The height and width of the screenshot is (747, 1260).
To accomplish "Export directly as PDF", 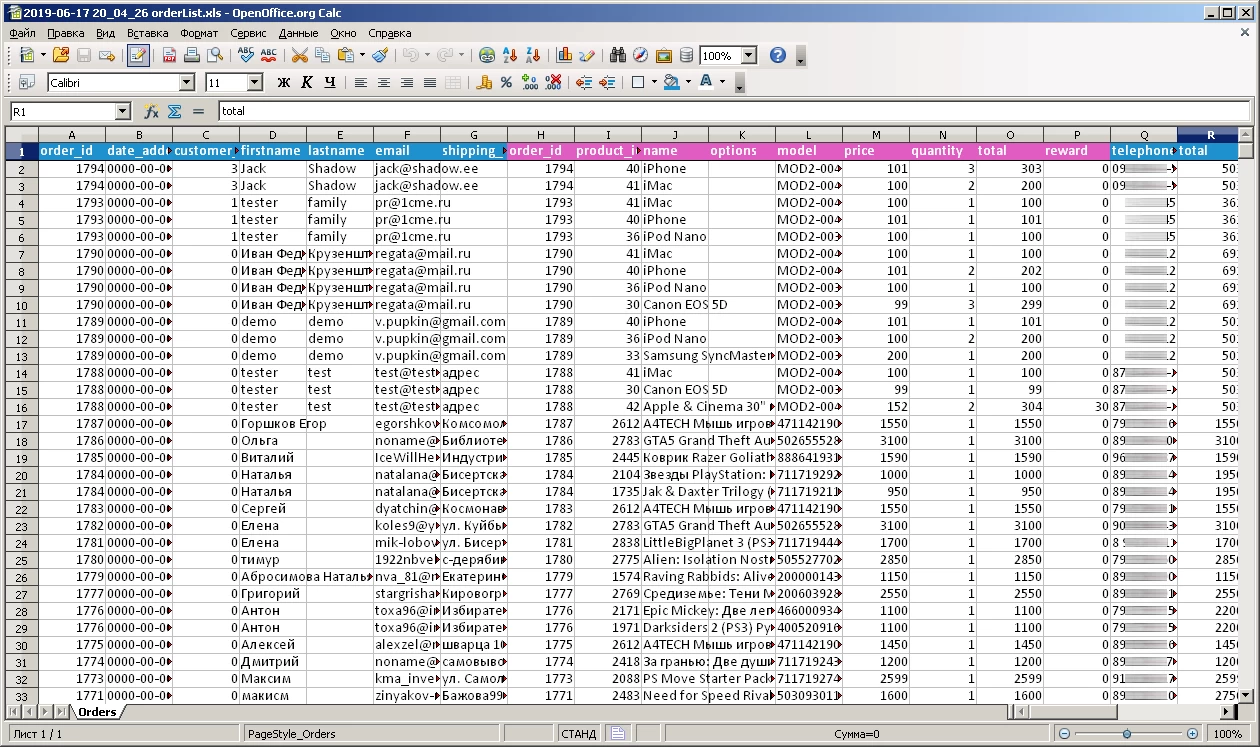I will [x=169, y=56].
